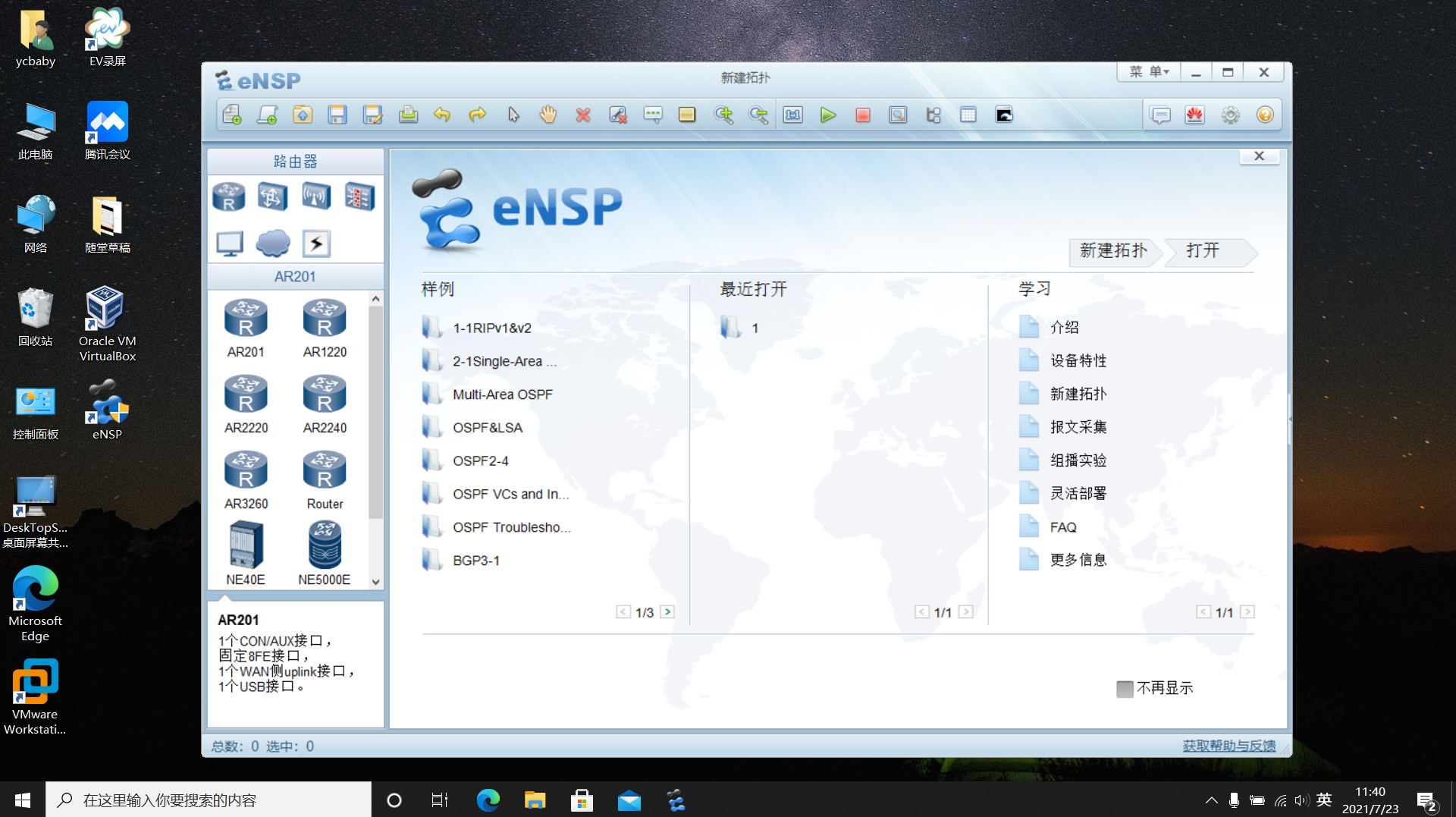The image size is (1456, 817).
Task: Switch to the 打开 tab
Action: point(1203,251)
